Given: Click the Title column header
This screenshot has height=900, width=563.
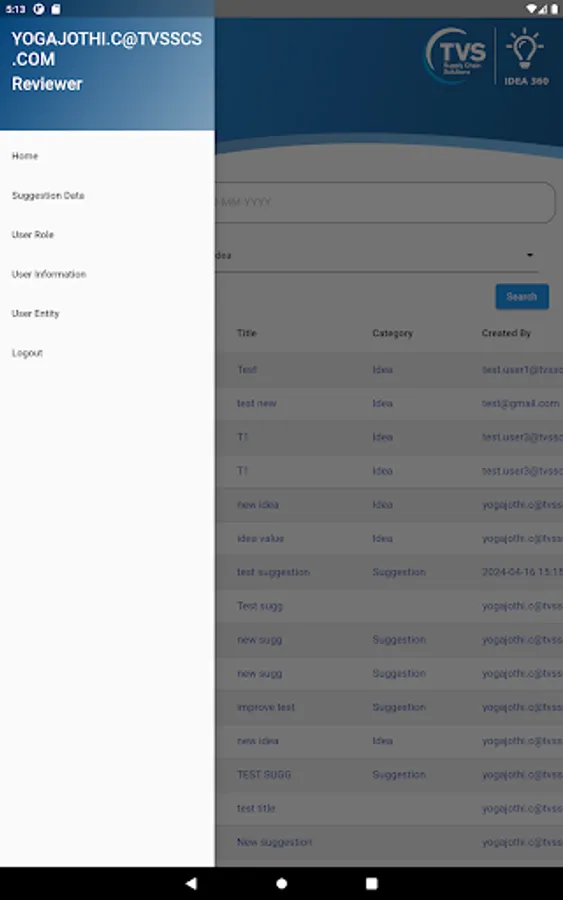Looking at the screenshot, I should tap(247, 333).
